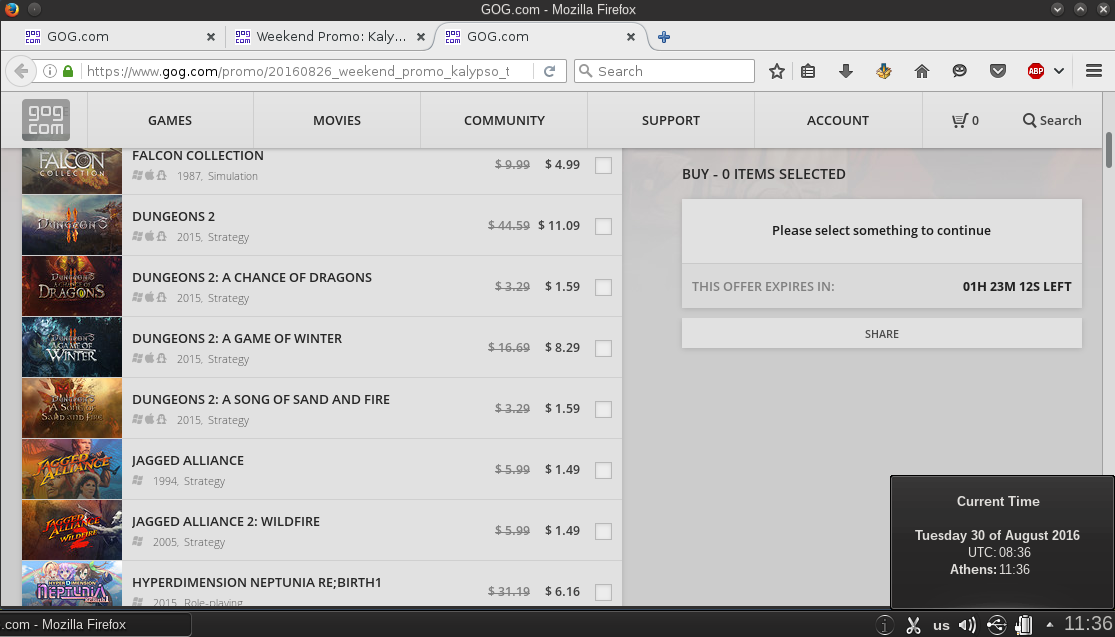Focus the browser Search box
Screen dimensions: 1115x637
pyautogui.click(x=664, y=71)
